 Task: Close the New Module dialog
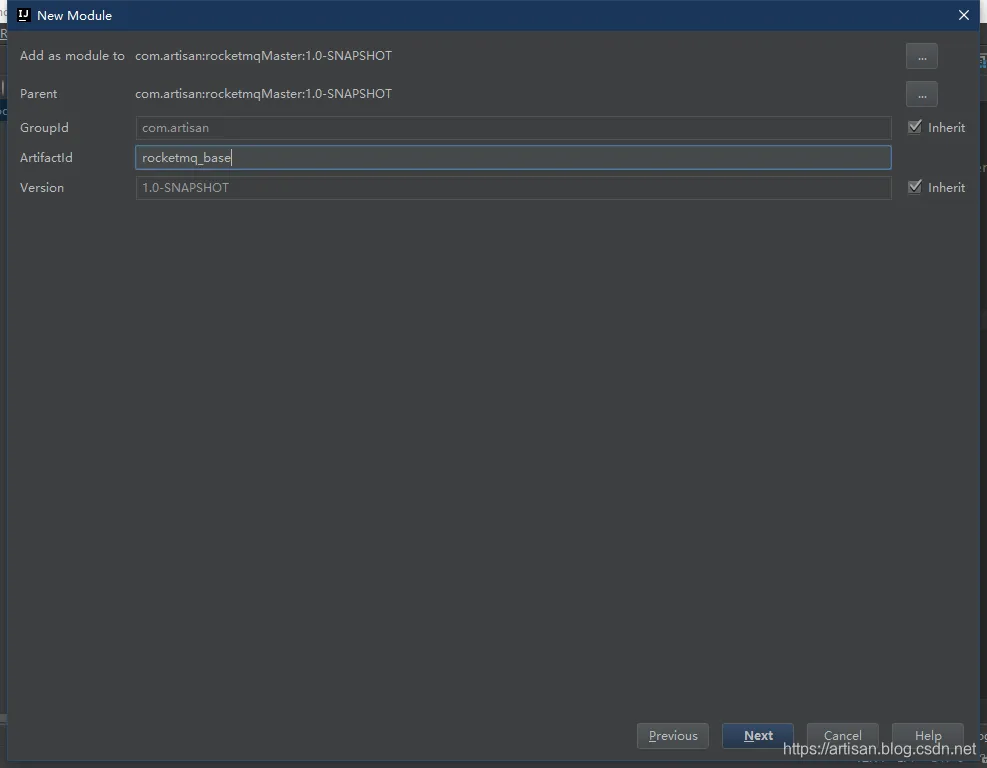(964, 15)
